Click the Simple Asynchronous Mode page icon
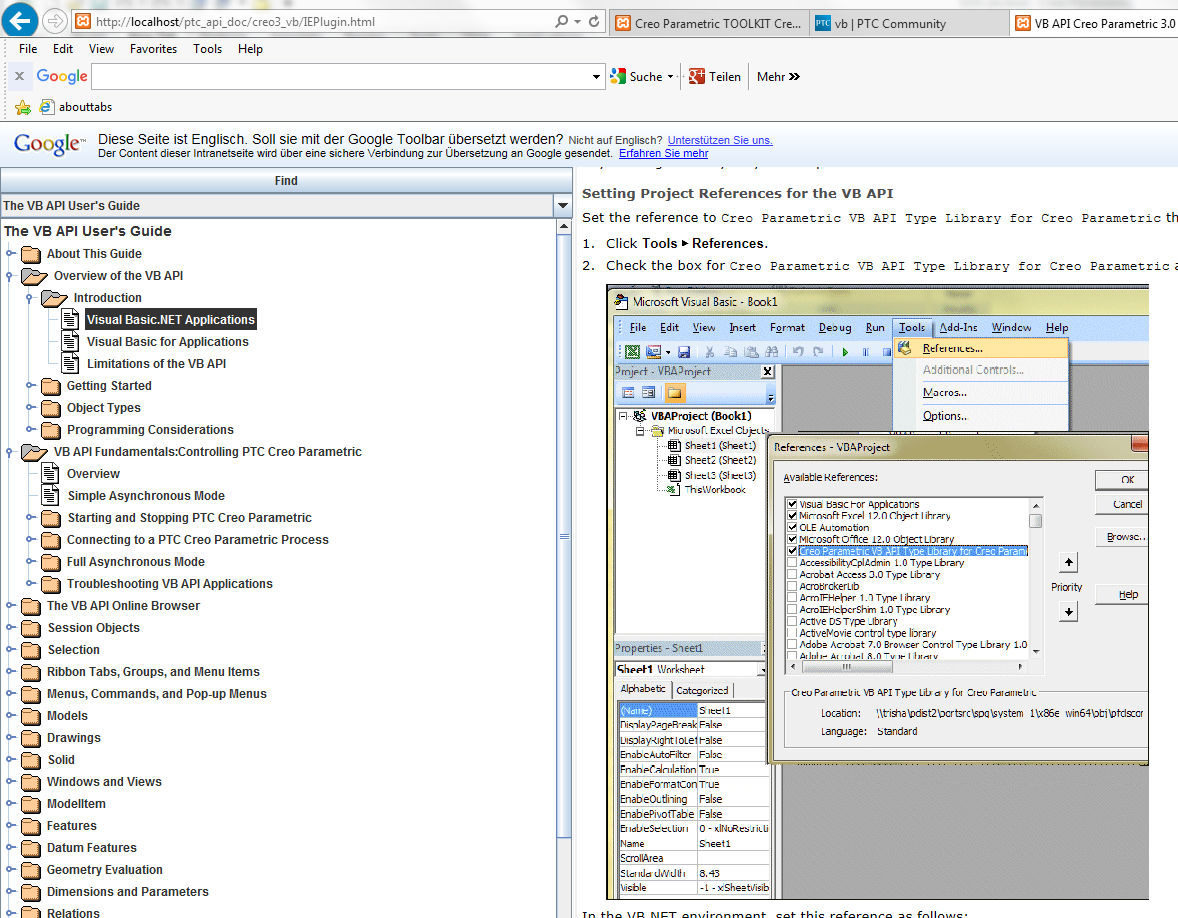The width and height of the screenshot is (1178, 918). tap(50, 495)
